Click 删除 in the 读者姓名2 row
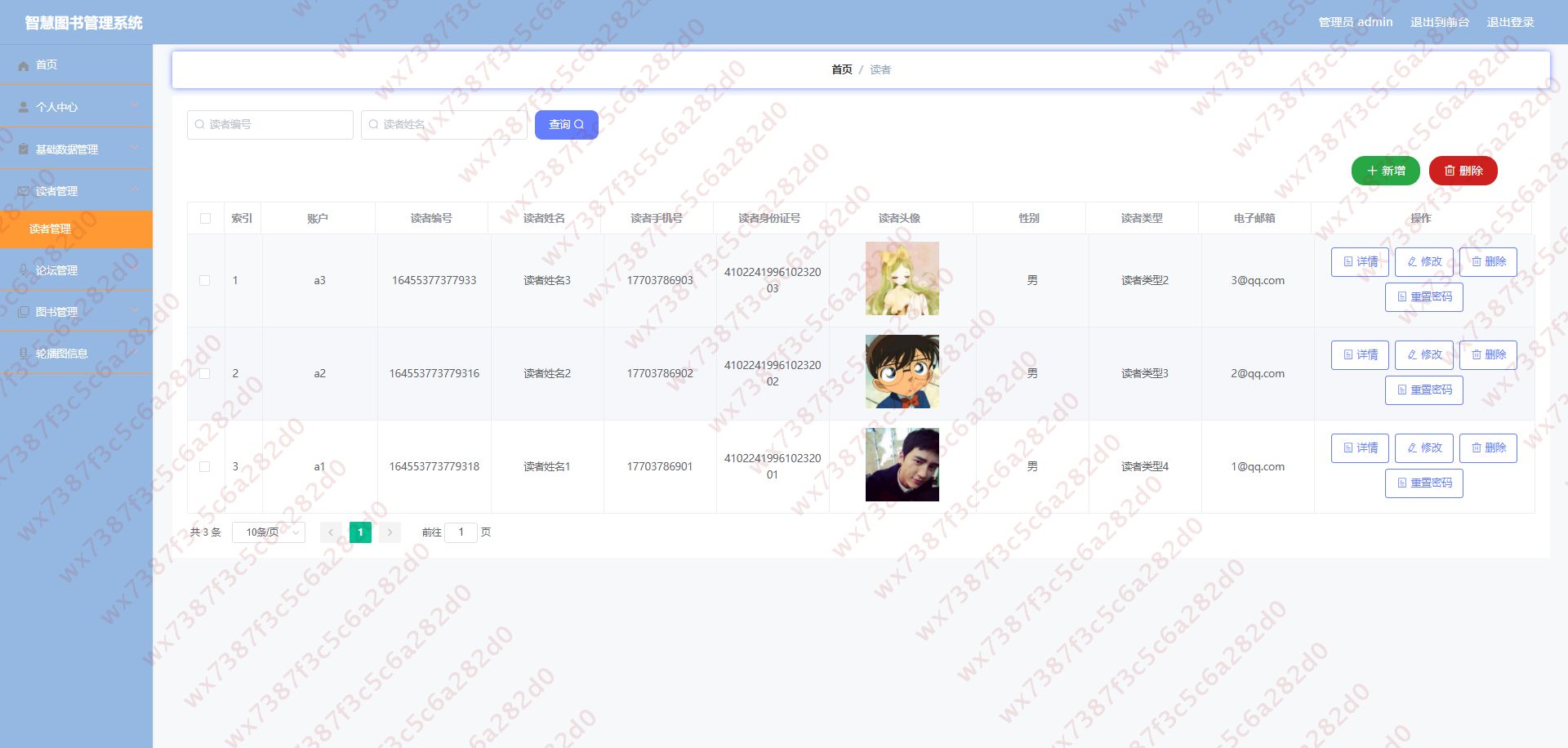 point(1488,355)
